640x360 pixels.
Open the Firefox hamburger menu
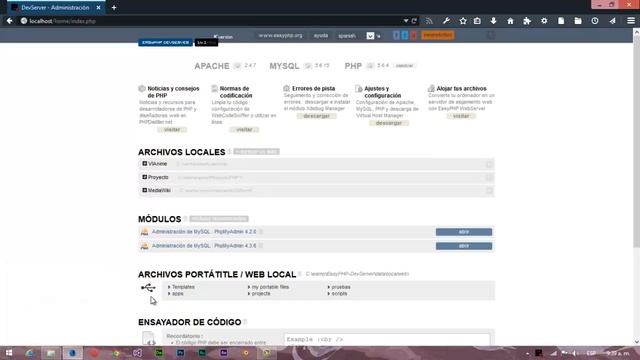click(631, 21)
